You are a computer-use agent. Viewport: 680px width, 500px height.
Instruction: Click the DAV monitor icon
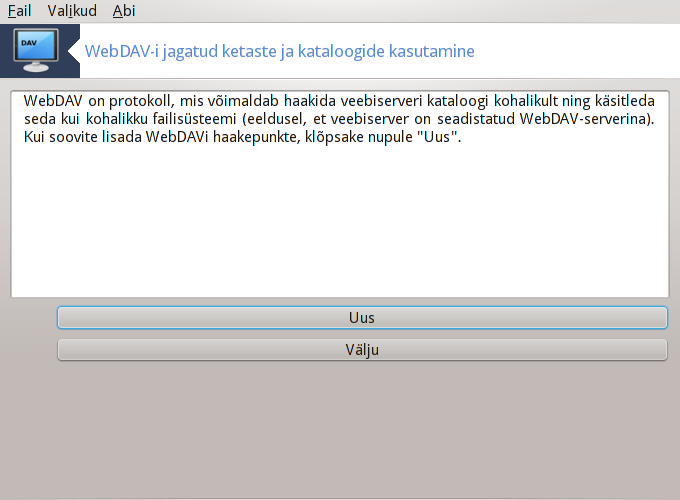point(36,50)
